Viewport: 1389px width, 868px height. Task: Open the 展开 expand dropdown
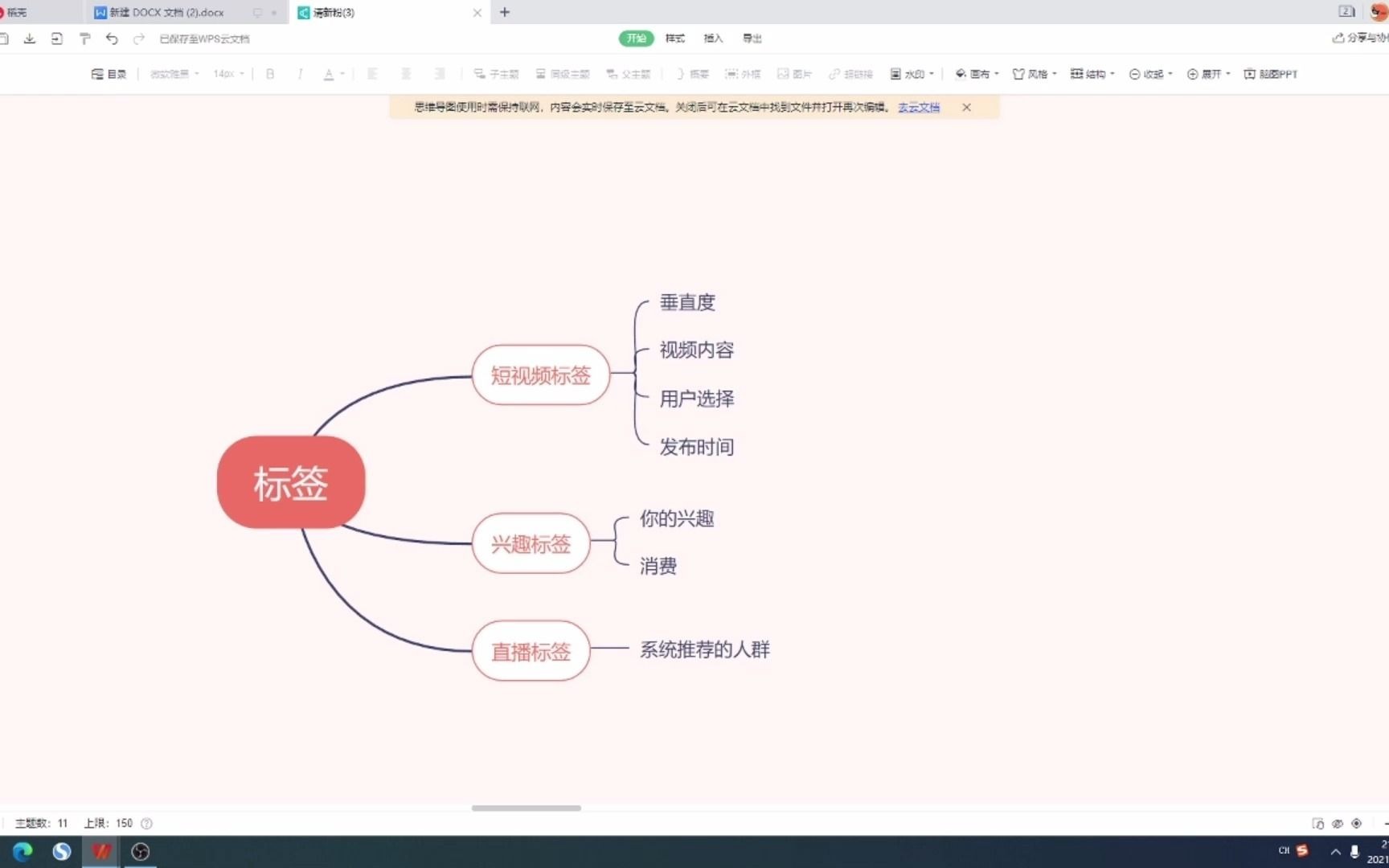point(1208,74)
